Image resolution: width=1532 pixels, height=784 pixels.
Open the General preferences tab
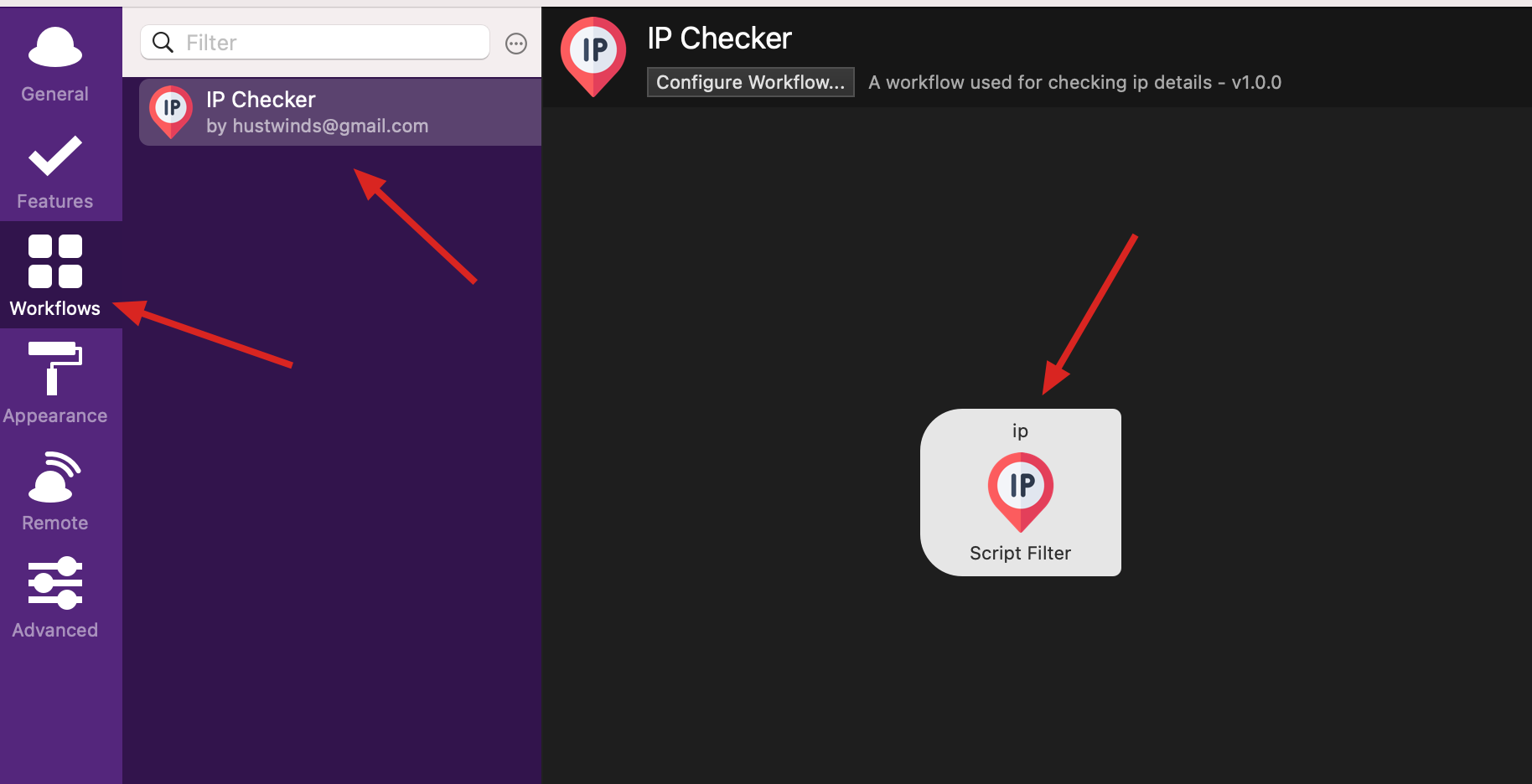(55, 64)
